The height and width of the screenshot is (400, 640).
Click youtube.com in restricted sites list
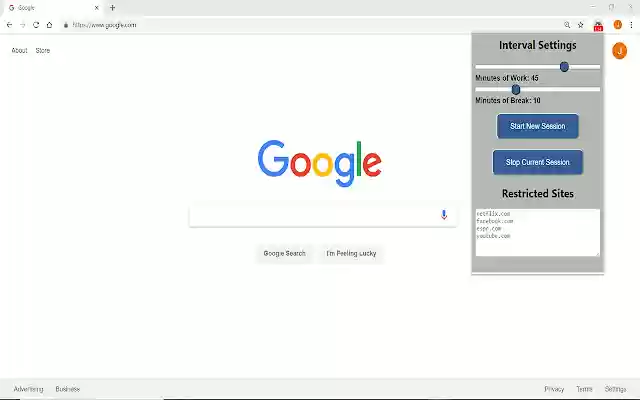493,236
